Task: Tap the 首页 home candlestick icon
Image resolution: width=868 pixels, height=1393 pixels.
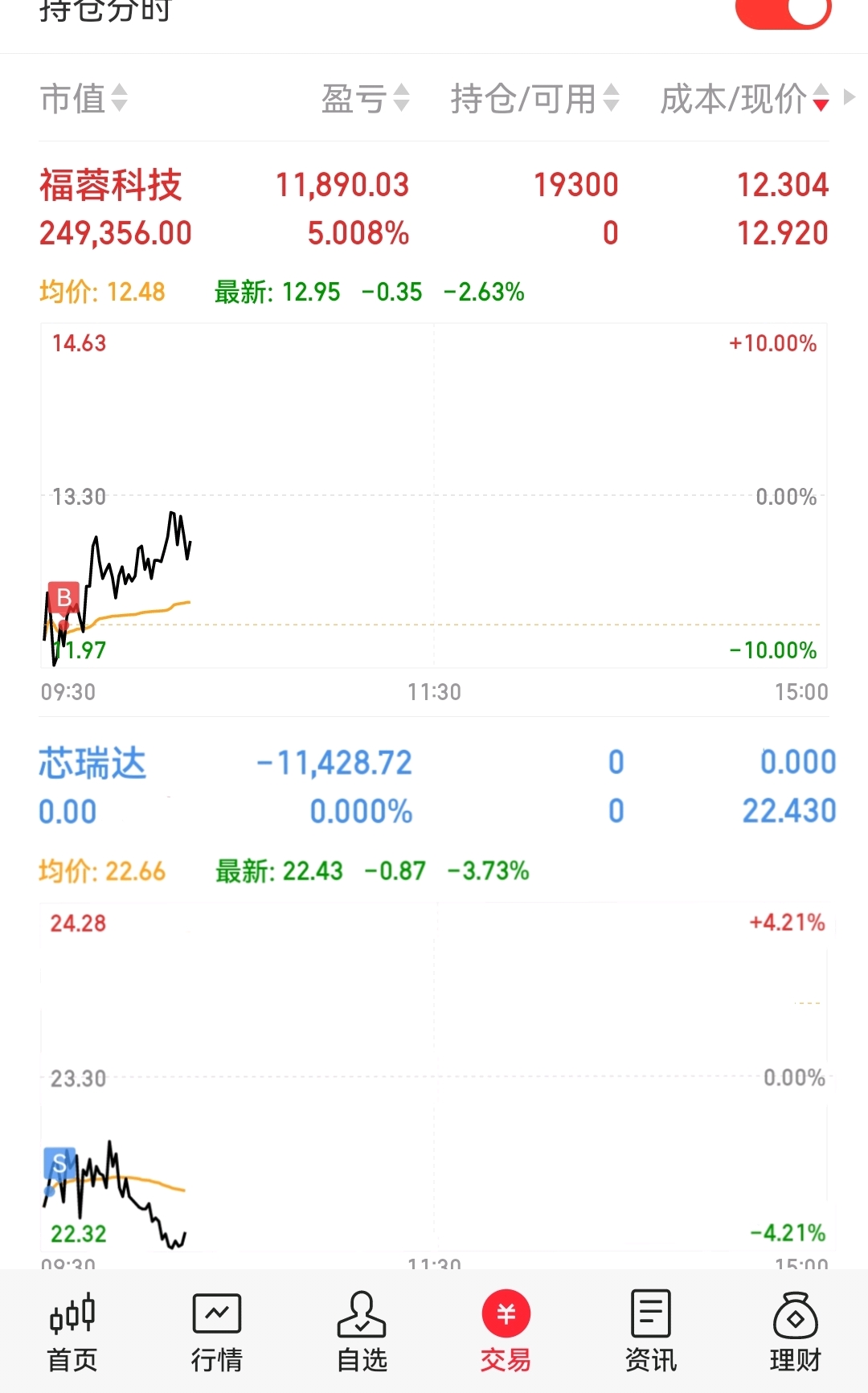Action: (72, 1314)
